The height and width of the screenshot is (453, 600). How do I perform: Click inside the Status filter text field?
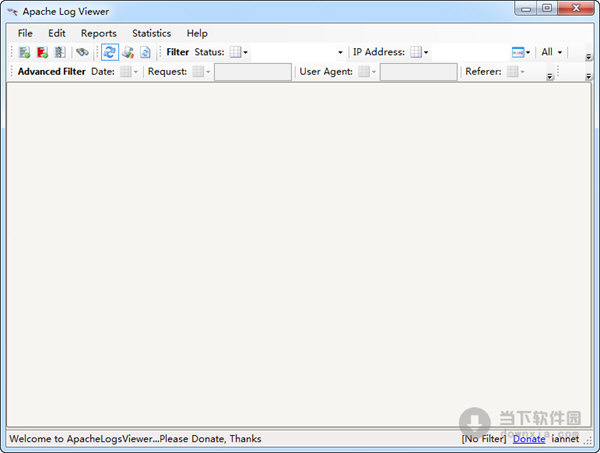(293, 52)
